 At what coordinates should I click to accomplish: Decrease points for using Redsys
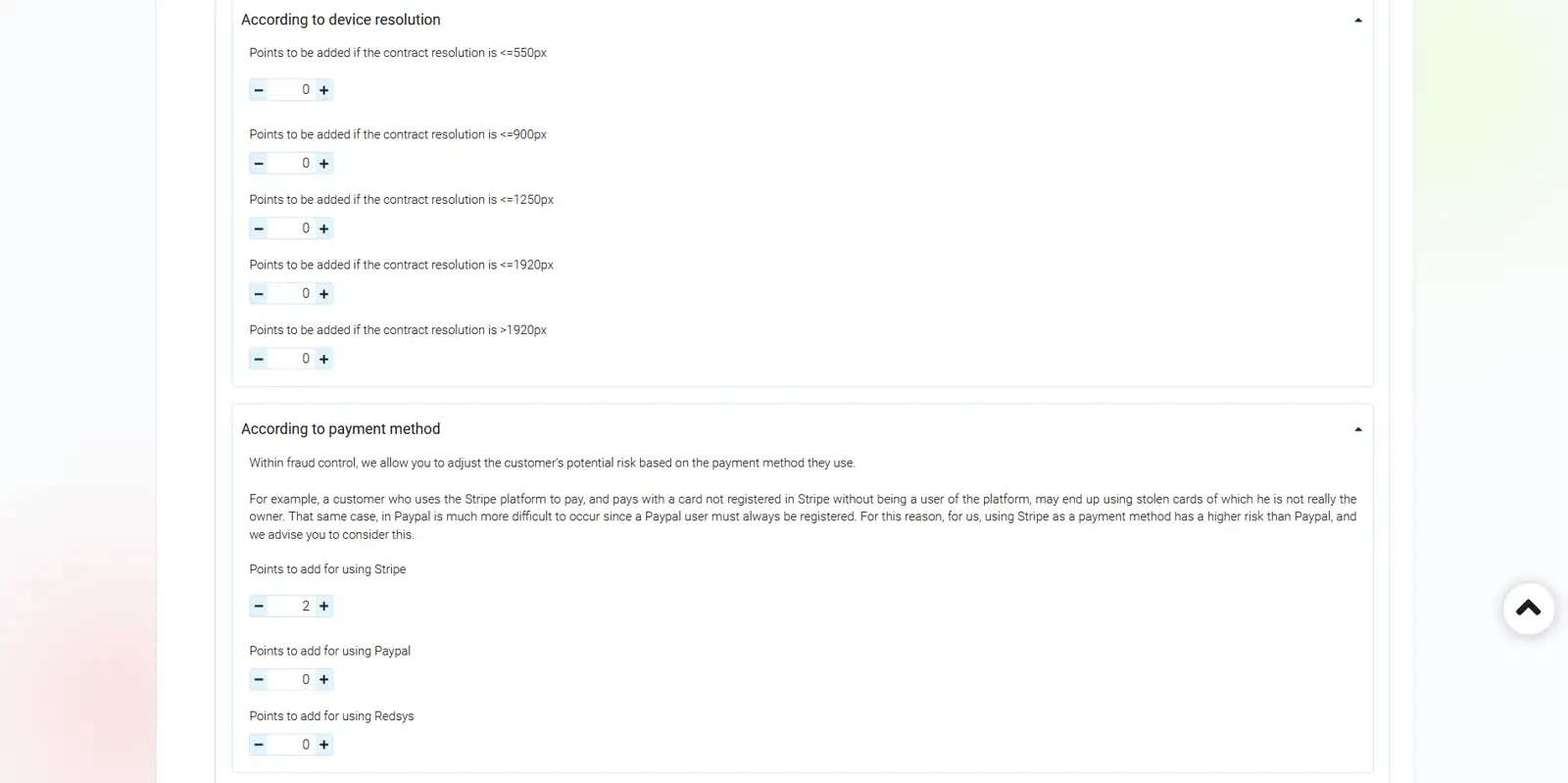tap(259, 745)
